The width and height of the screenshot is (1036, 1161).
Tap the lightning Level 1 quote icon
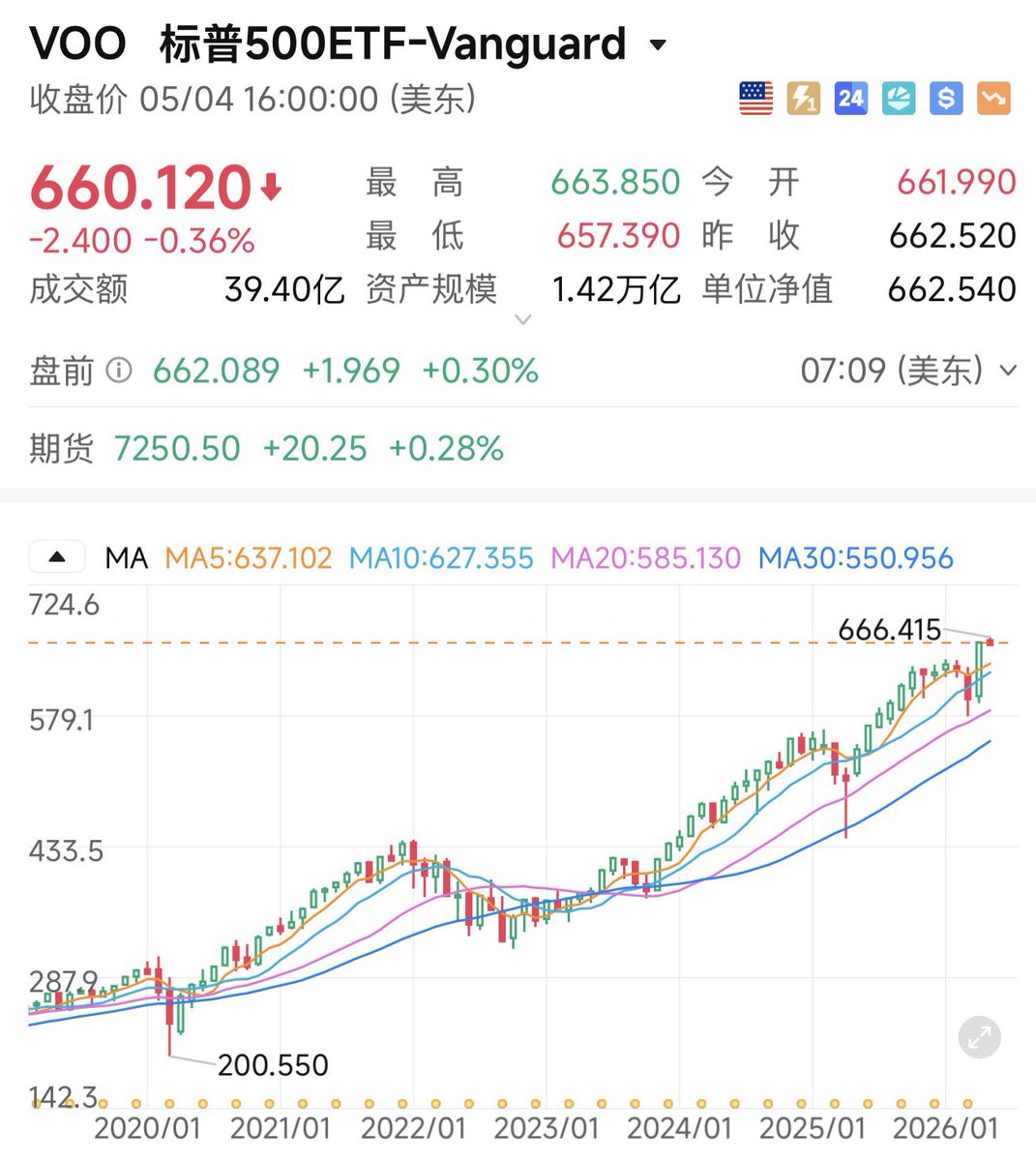pos(804,99)
